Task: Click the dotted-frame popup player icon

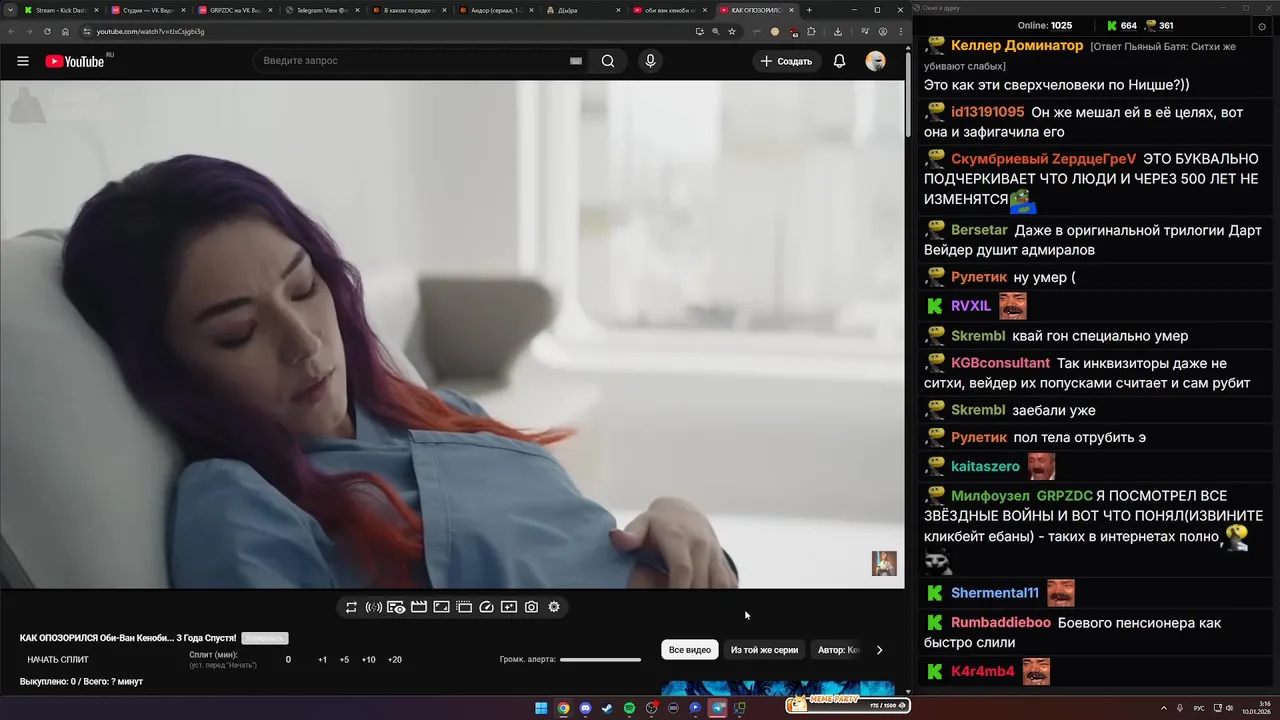Action: click(x=464, y=607)
